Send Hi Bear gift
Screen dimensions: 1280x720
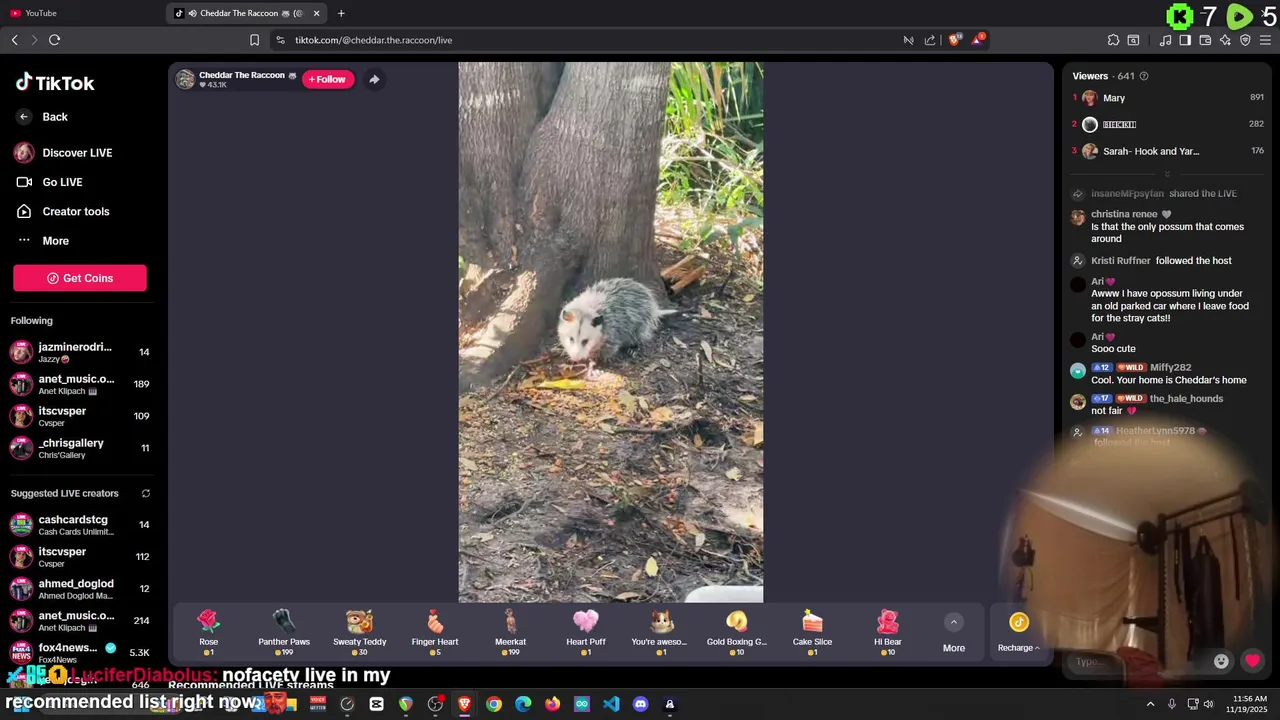pyautogui.click(x=888, y=632)
